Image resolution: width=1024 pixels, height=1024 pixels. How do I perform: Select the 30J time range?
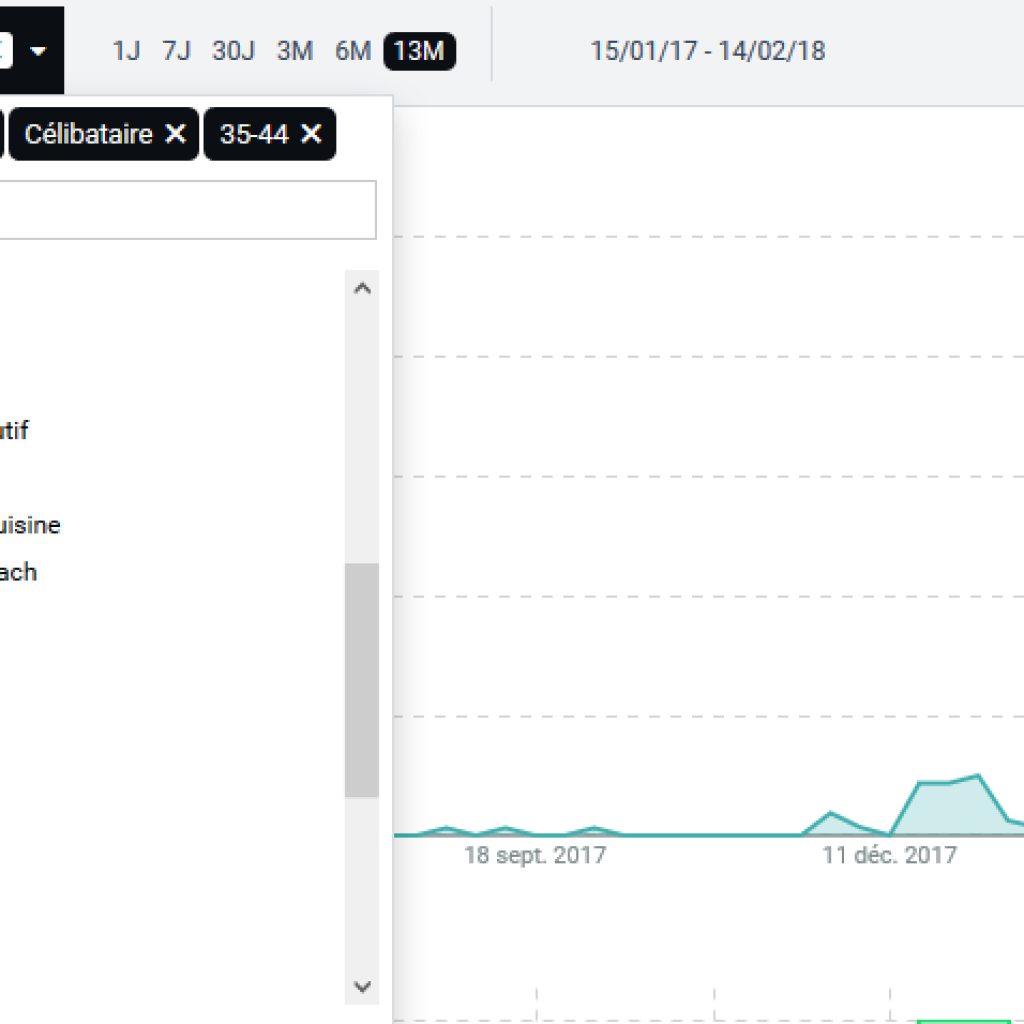coord(233,51)
